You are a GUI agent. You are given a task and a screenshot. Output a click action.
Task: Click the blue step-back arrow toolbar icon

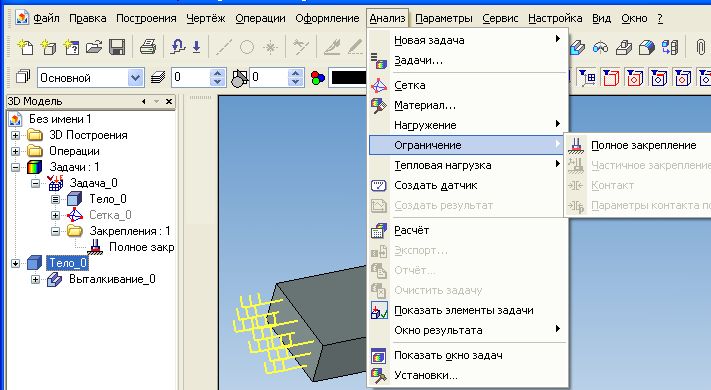(177, 46)
